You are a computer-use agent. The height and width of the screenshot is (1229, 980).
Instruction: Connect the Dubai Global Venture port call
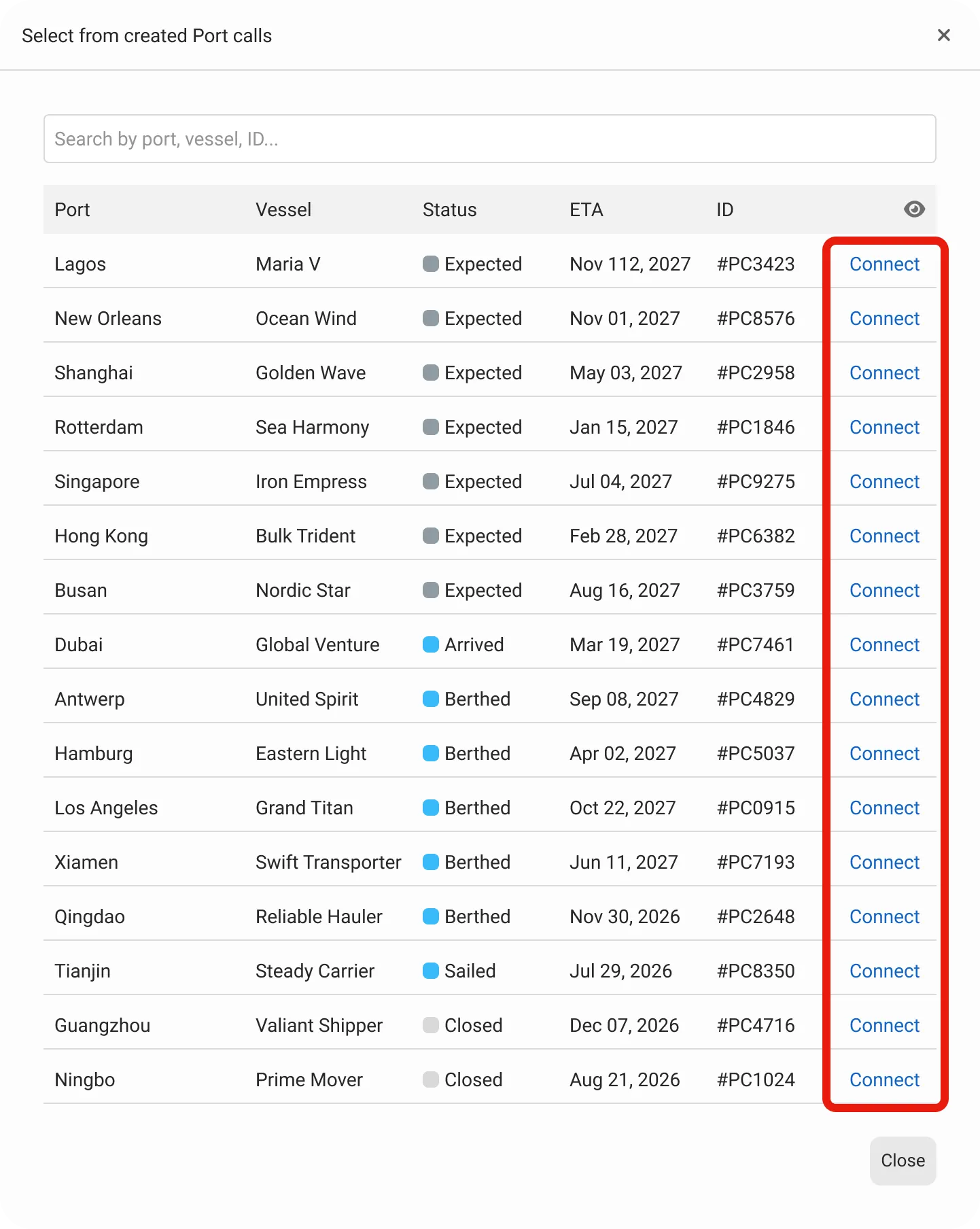click(884, 644)
